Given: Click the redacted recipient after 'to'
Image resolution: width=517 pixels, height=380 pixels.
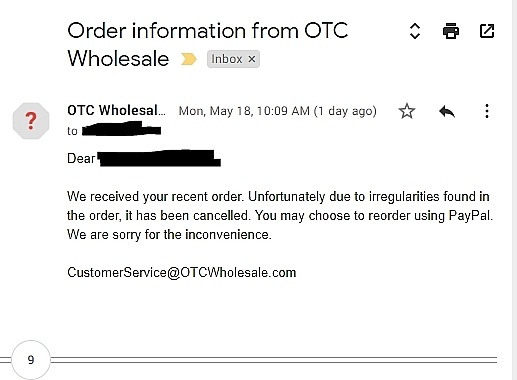Looking at the screenshot, I should click(x=121, y=129).
